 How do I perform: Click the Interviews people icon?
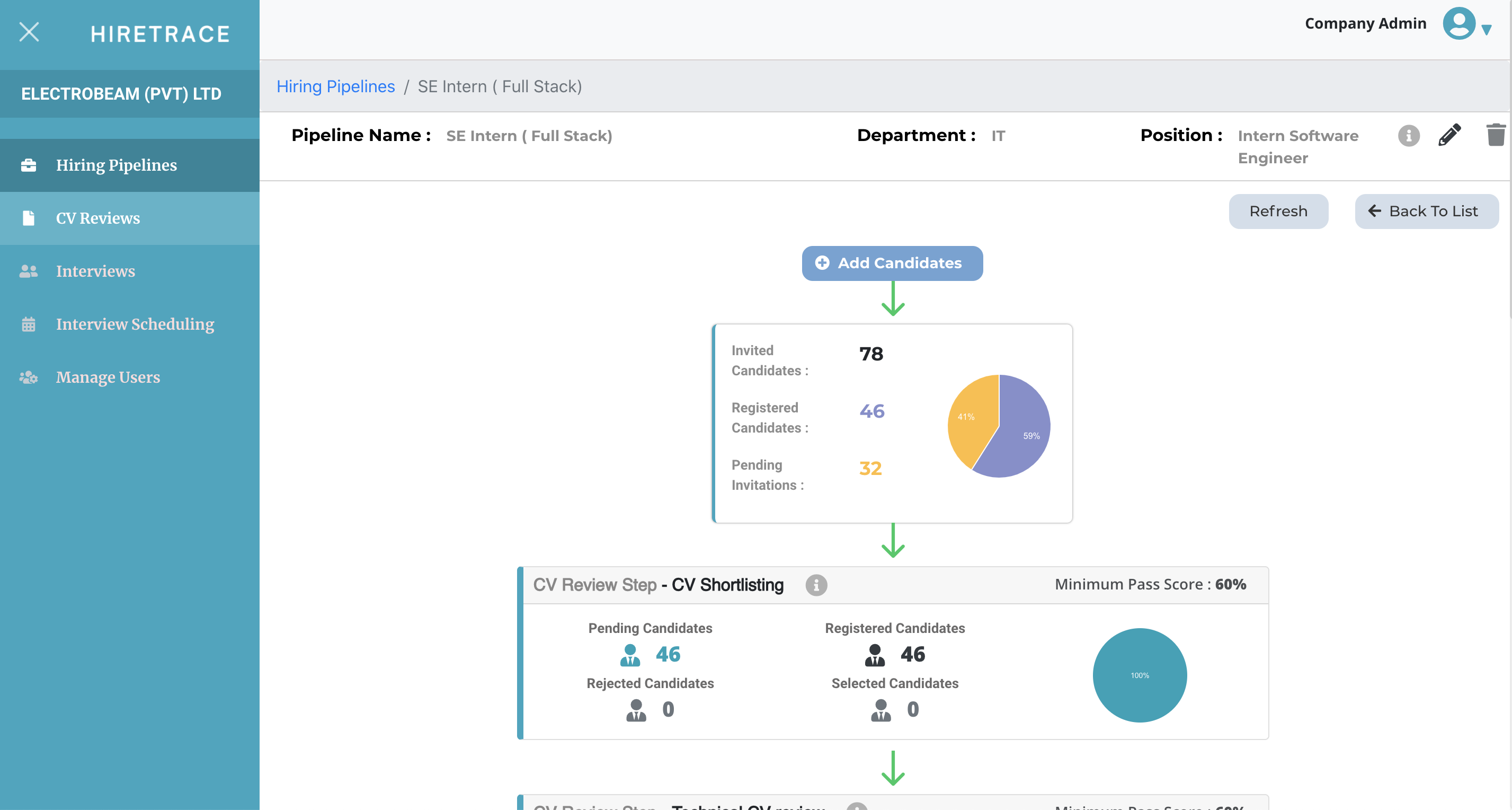point(29,271)
